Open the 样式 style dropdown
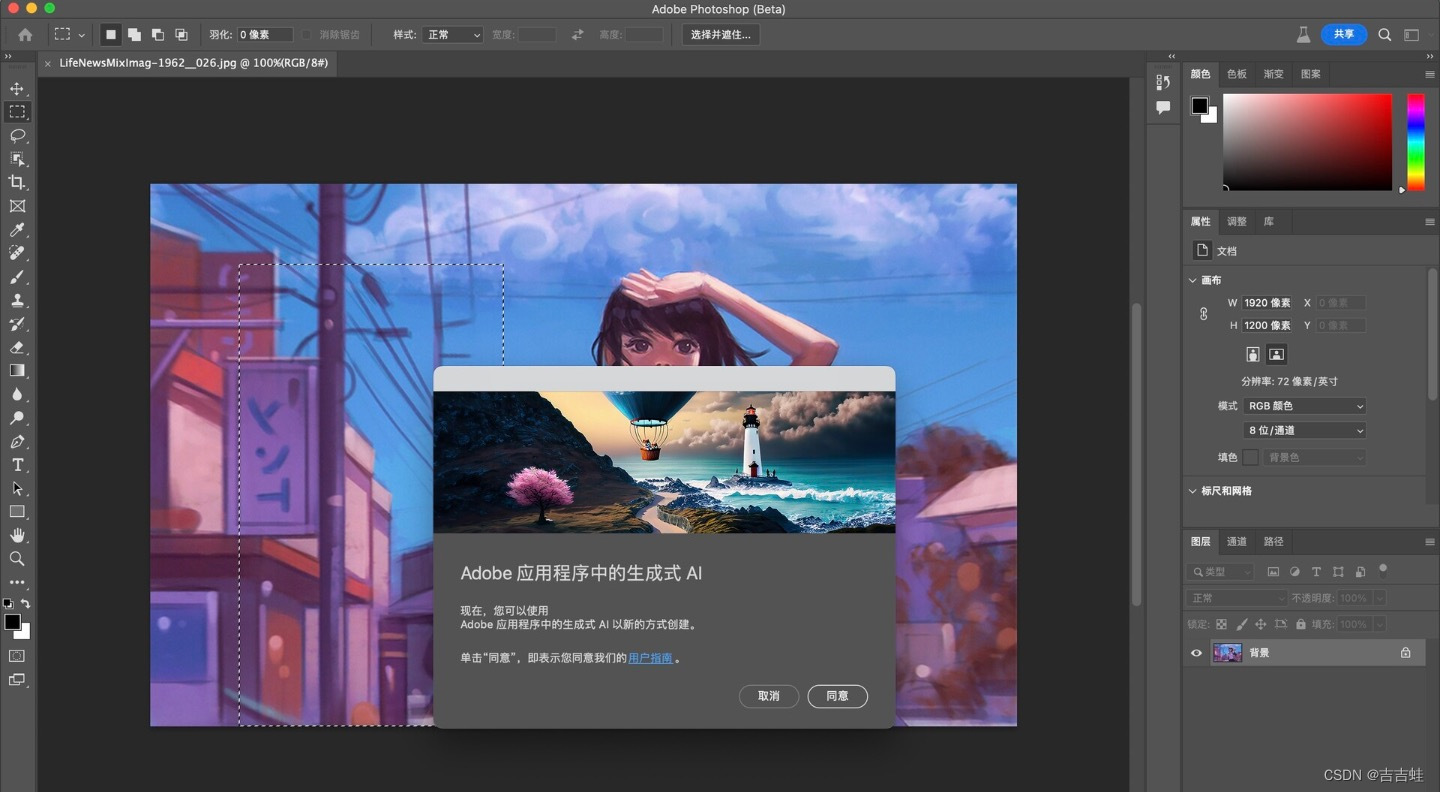1440x792 pixels. (x=452, y=34)
